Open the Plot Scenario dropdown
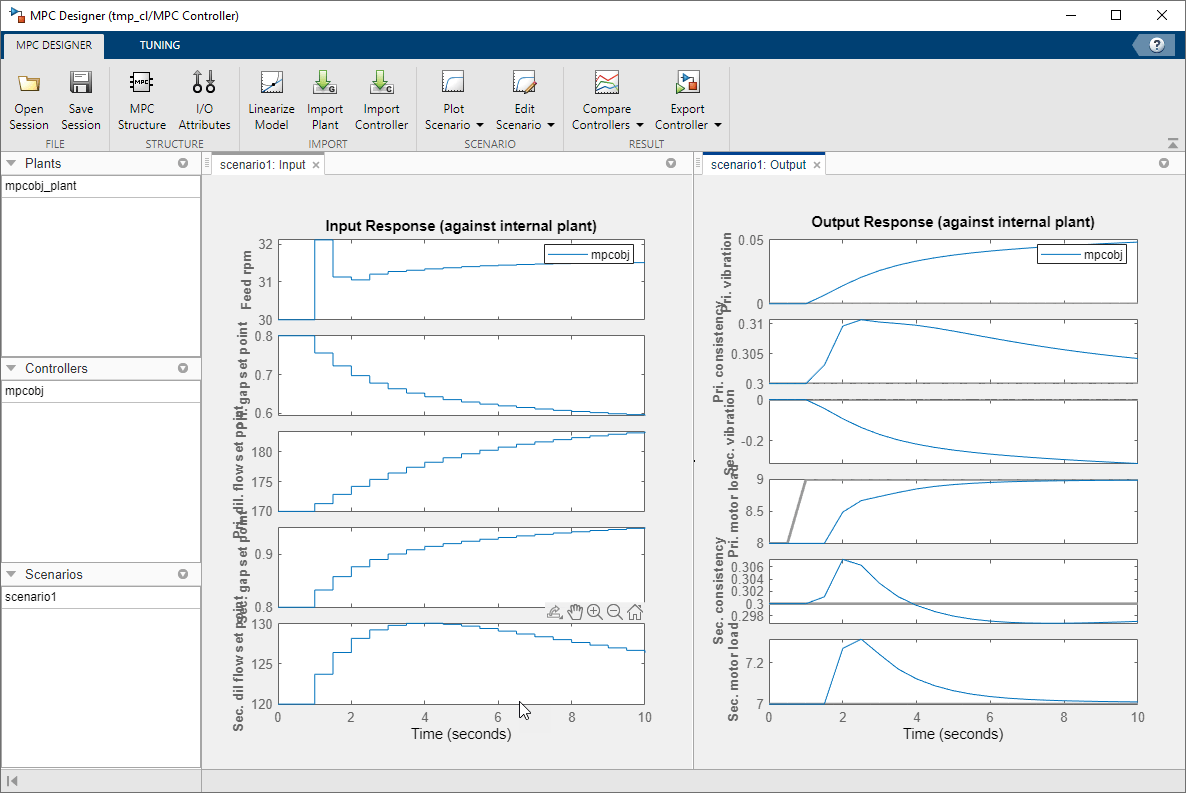This screenshot has width=1186, height=793. coord(454,117)
